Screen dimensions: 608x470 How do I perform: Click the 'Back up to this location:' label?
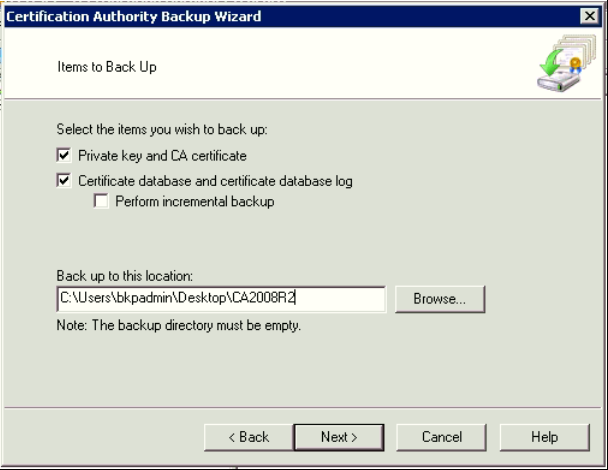125,276
